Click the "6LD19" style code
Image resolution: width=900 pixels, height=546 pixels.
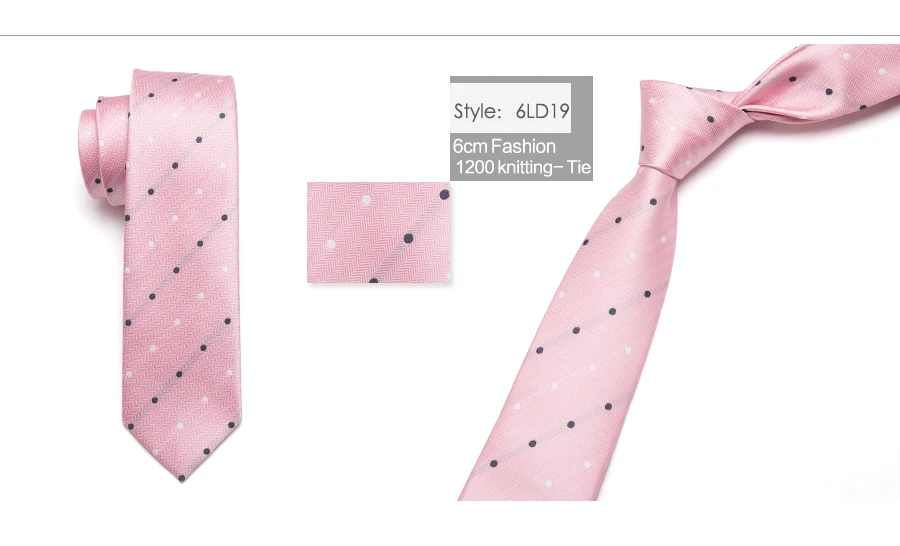tap(542, 110)
